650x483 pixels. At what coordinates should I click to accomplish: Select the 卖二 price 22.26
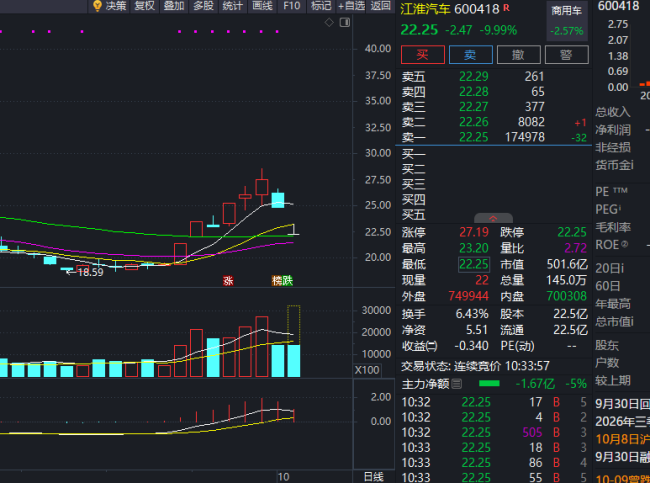click(x=473, y=122)
